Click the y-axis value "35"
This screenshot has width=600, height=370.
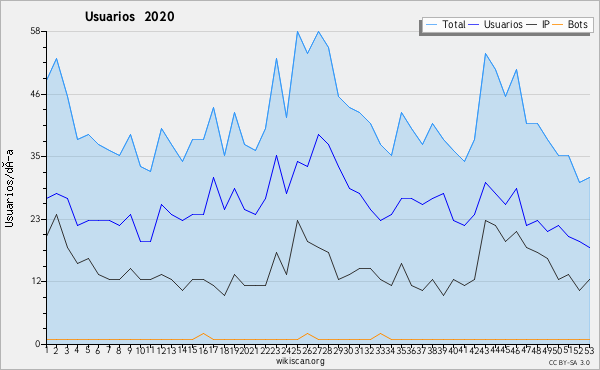tap(35, 156)
